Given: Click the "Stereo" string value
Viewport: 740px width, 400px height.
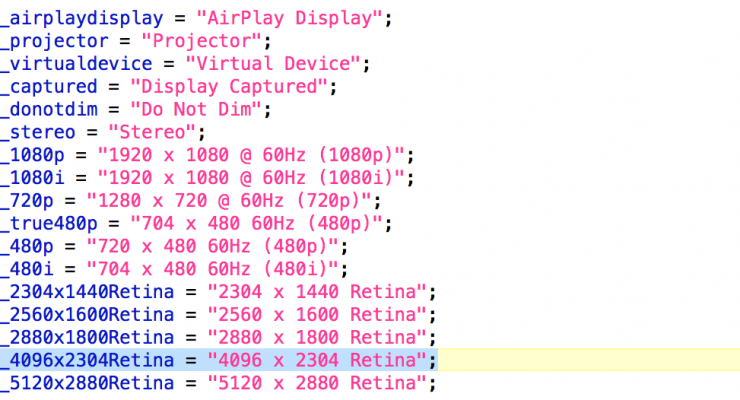Looking at the screenshot, I should pyautogui.click(x=155, y=132).
